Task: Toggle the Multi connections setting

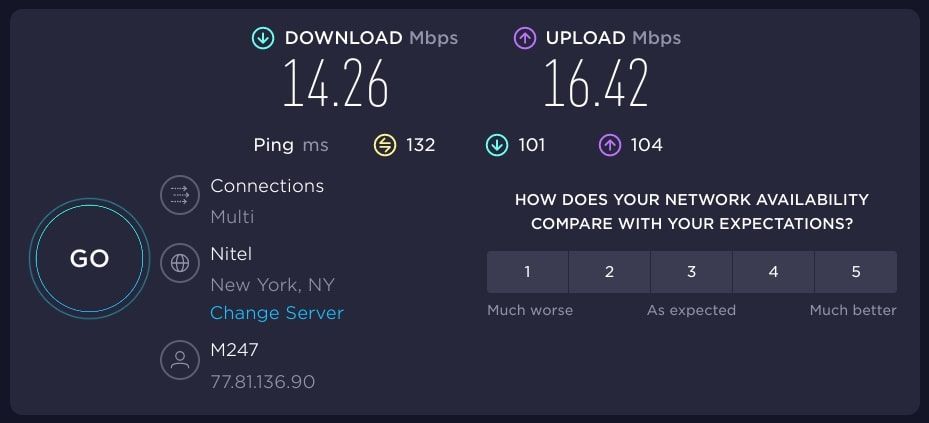Action: pyautogui.click(x=232, y=217)
